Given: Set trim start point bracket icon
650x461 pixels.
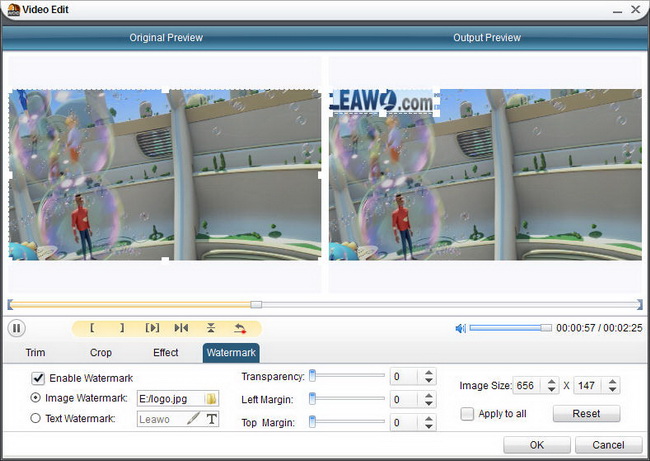Looking at the screenshot, I should tap(92, 328).
